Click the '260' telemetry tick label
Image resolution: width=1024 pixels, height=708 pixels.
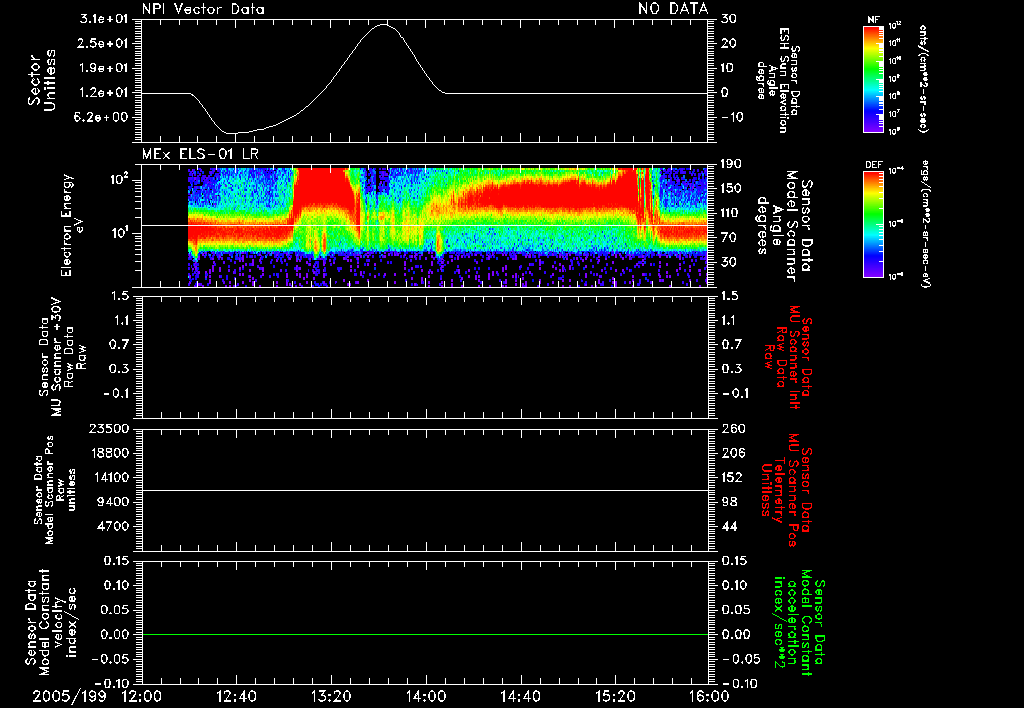pyautogui.click(x=733, y=429)
